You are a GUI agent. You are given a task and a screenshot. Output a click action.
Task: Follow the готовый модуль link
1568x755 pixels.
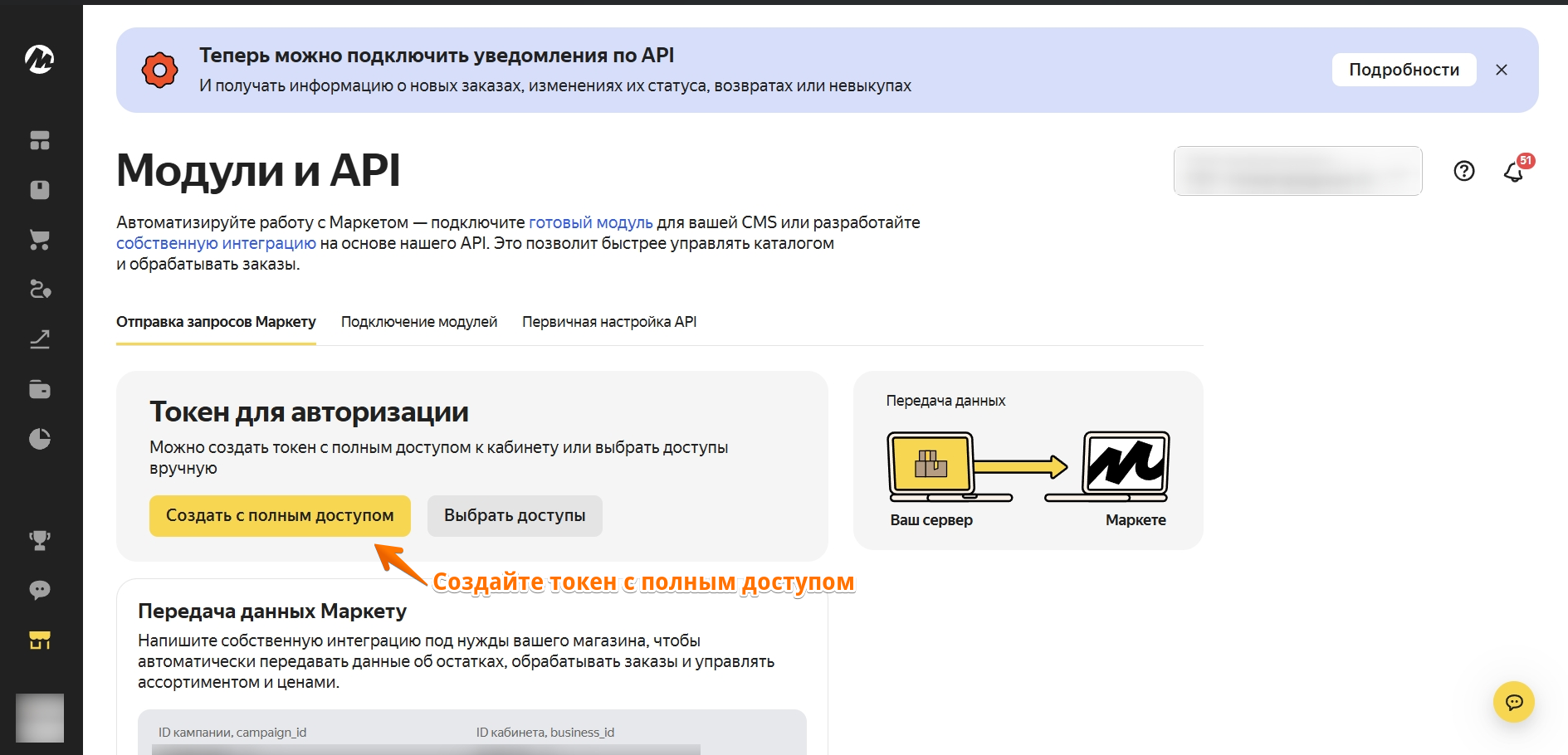point(590,222)
